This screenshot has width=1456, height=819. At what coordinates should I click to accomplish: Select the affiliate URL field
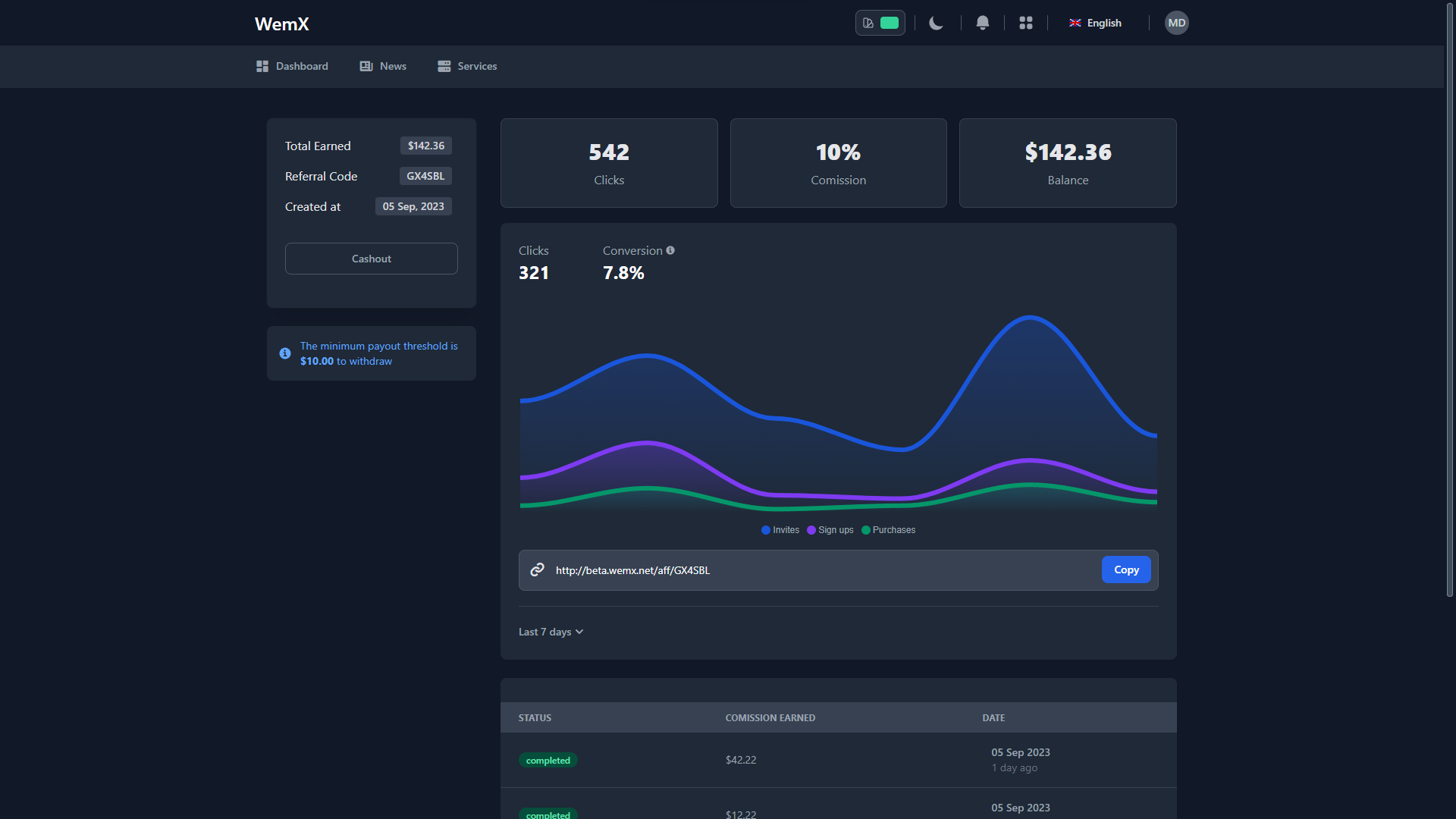[838, 570]
